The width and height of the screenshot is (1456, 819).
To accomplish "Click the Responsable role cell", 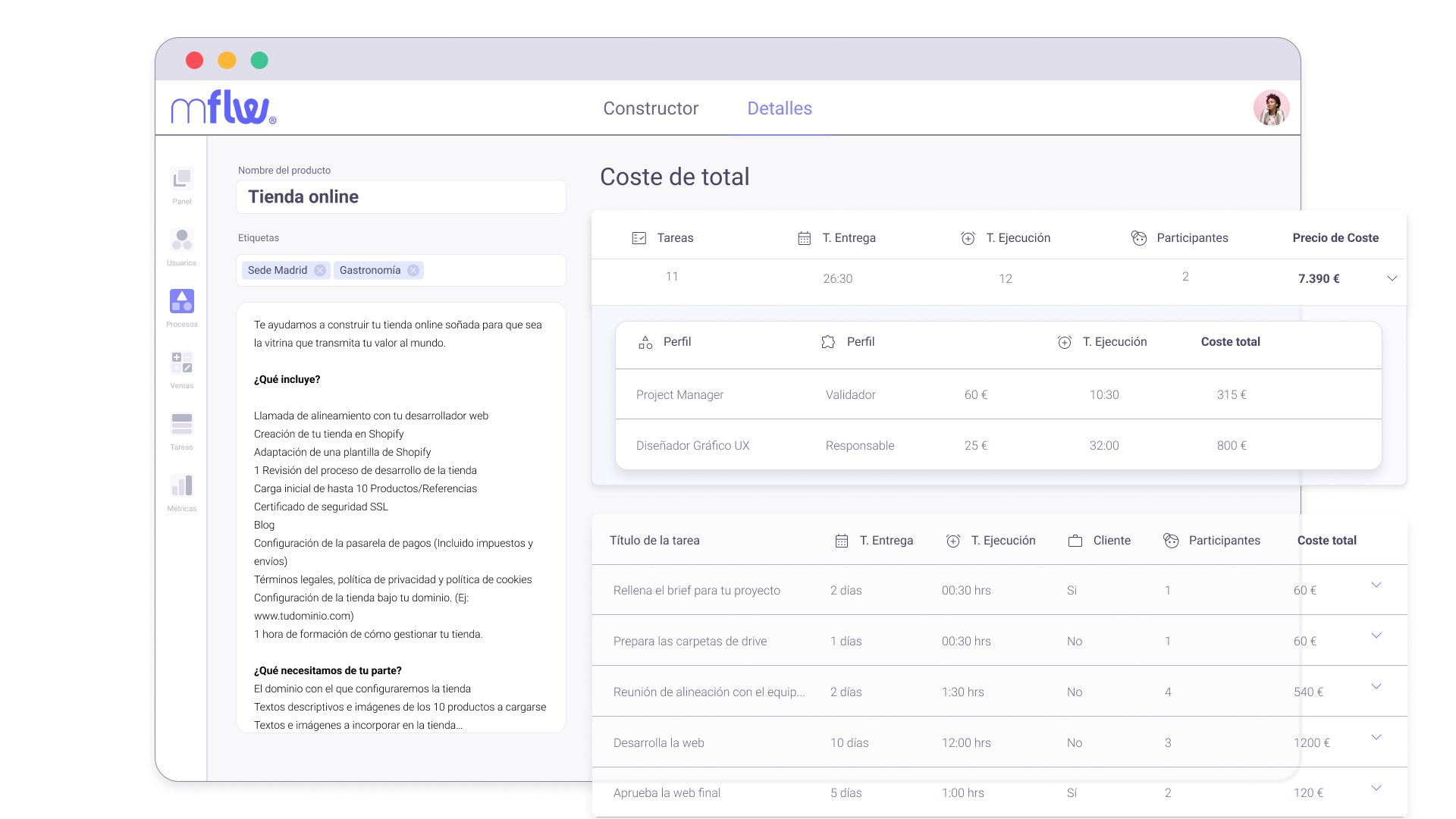I will coord(859,446).
